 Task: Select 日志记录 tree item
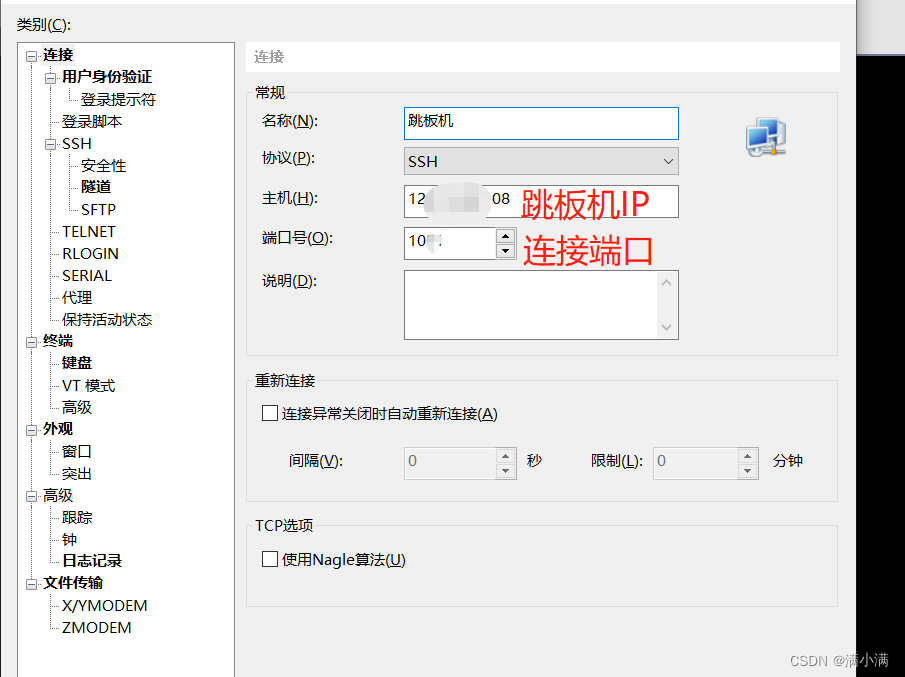point(92,560)
